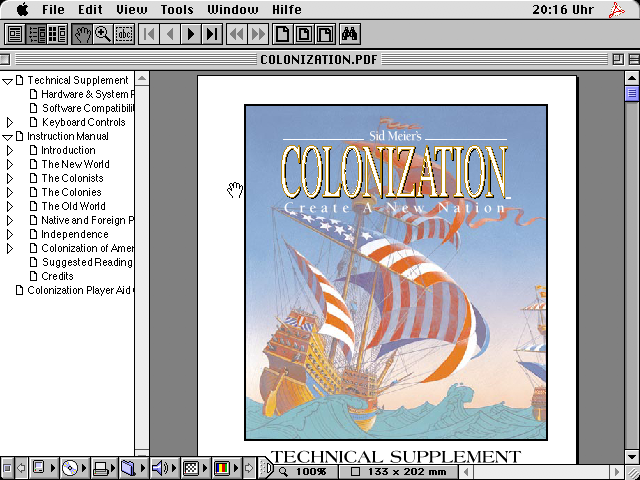Click the 20:16 Uhr clock
Screen dimensions: 640x480
pyautogui.click(x=563, y=9)
